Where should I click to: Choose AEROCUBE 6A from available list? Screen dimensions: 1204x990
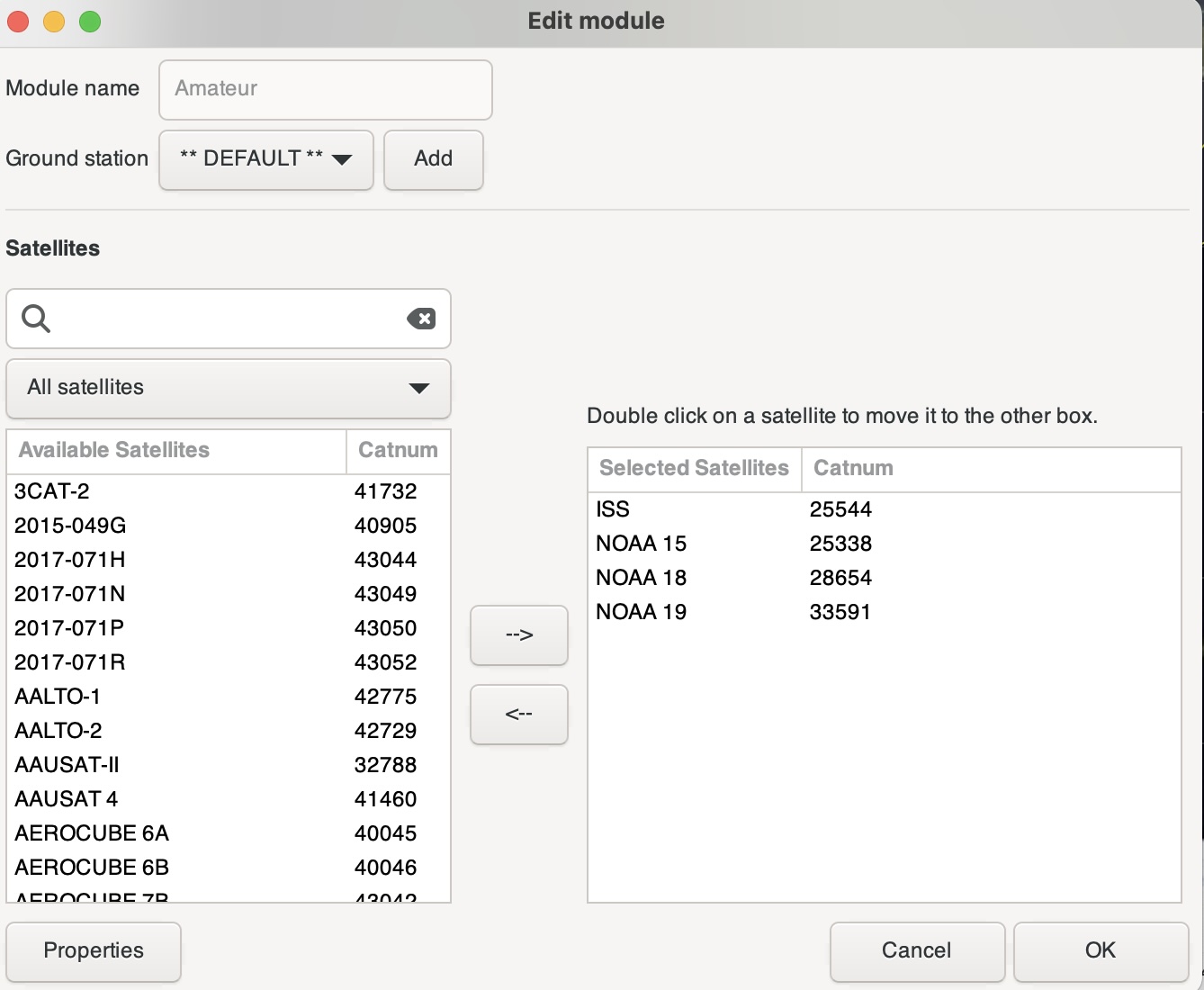(x=92, y=833)
